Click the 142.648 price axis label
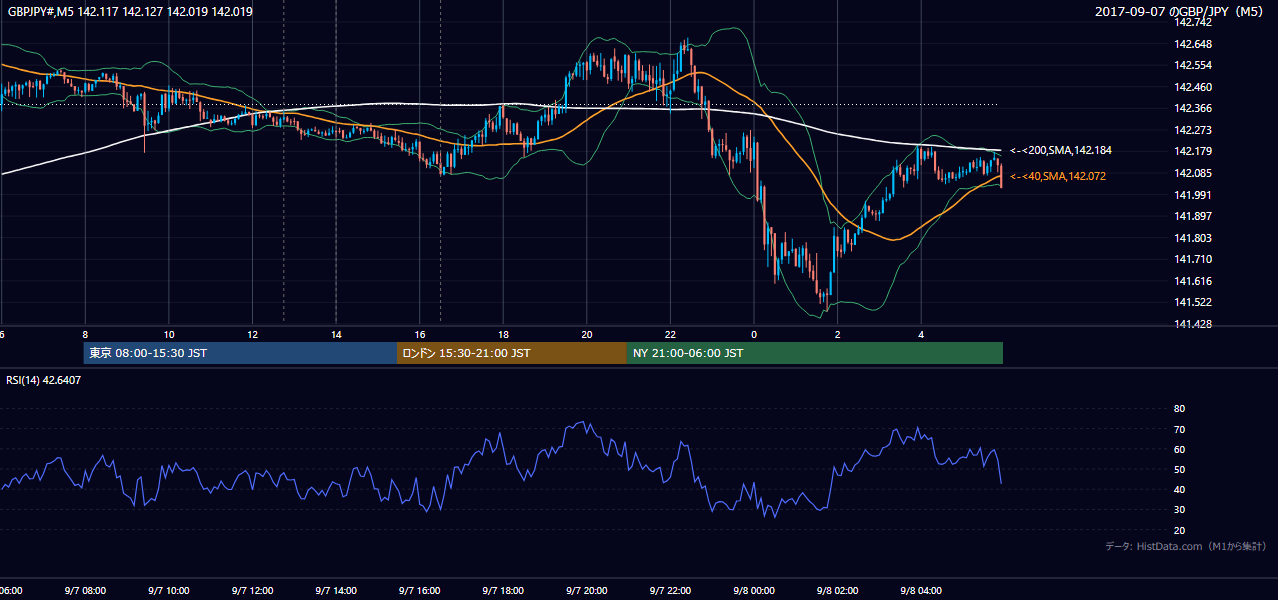The image size is (1278, 600). click(x=1192, y=44)
